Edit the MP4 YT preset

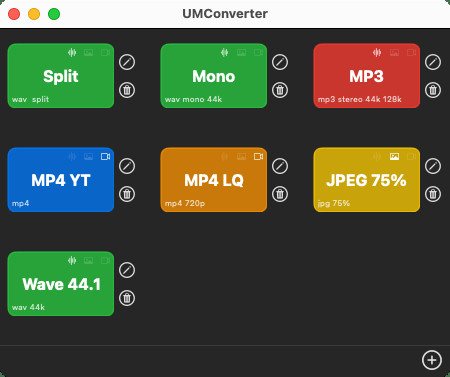click(x=127, y=166)
